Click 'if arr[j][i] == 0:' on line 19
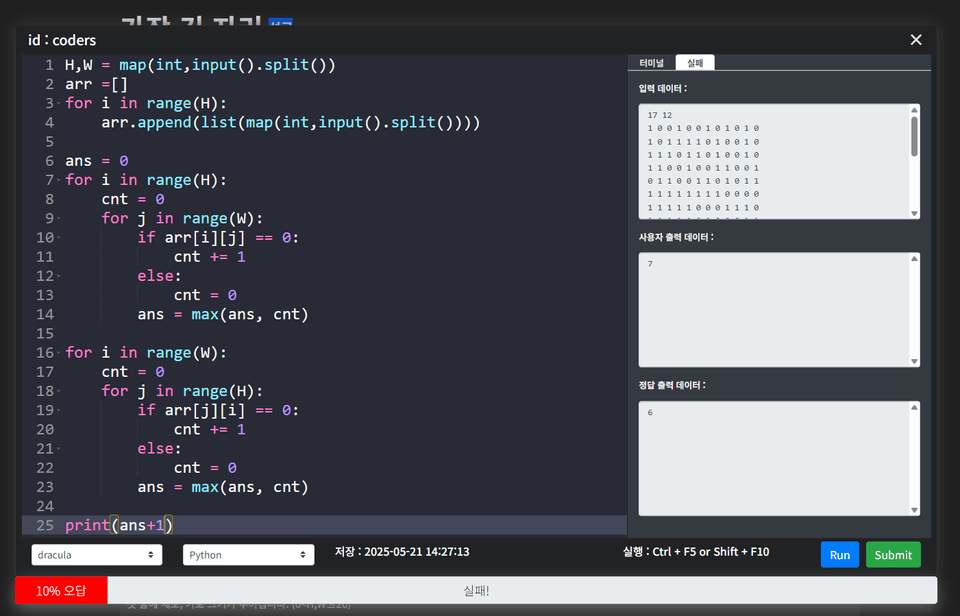The width and height of the screenshot is (960, 616). click(218, 410)
